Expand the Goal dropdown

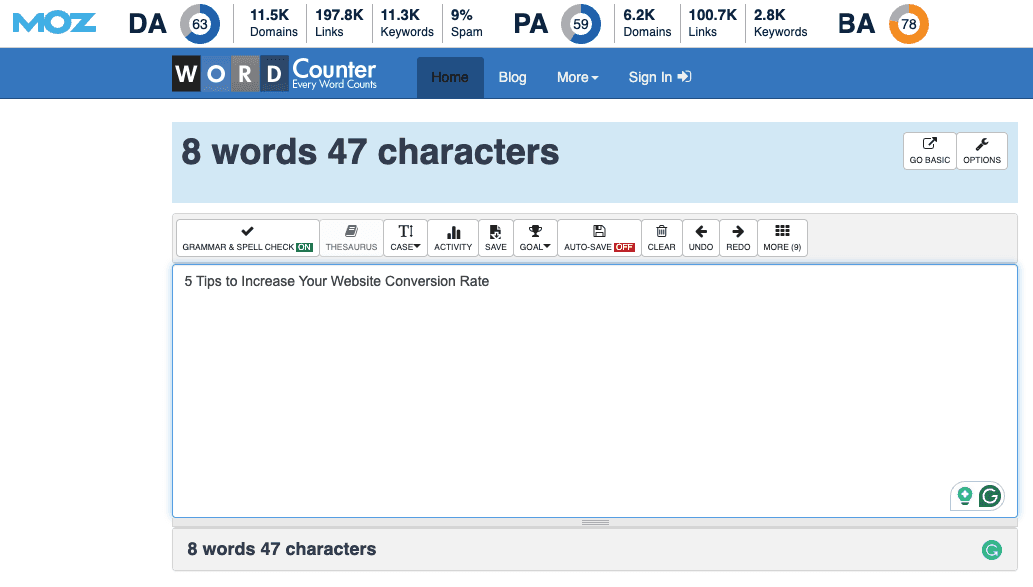pos(534,237)
